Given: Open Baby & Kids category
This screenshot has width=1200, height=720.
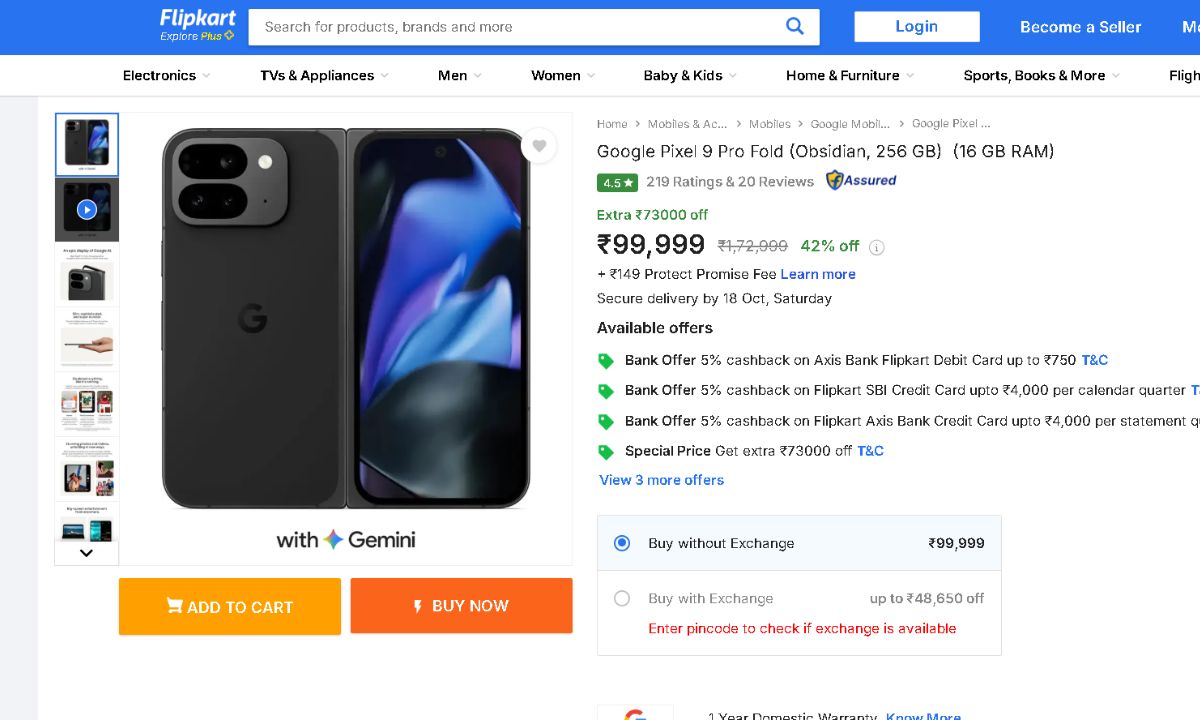Looking at the screenshot, I should [690, 75].
